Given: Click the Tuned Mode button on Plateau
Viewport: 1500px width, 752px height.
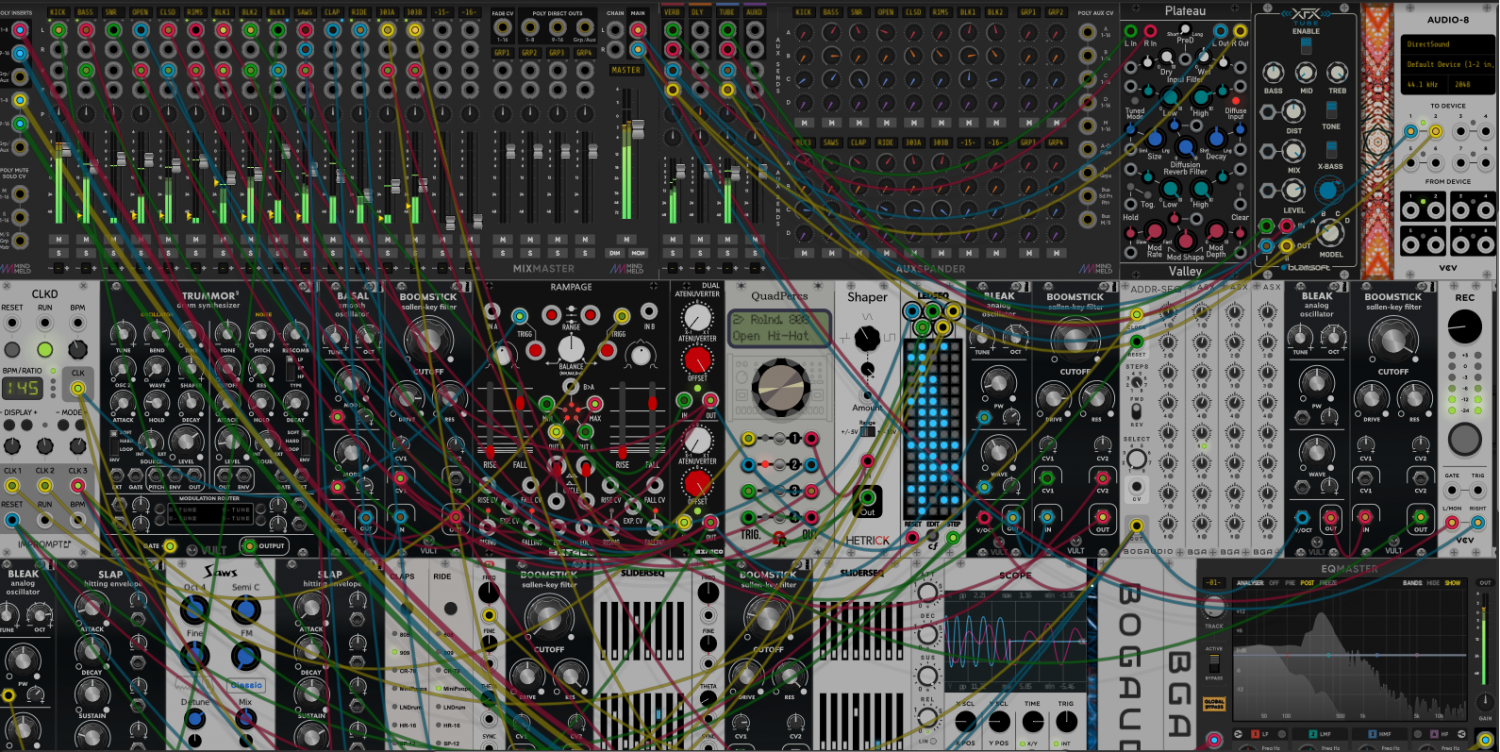Looking at the screenshot, I should click(1134, 100).
